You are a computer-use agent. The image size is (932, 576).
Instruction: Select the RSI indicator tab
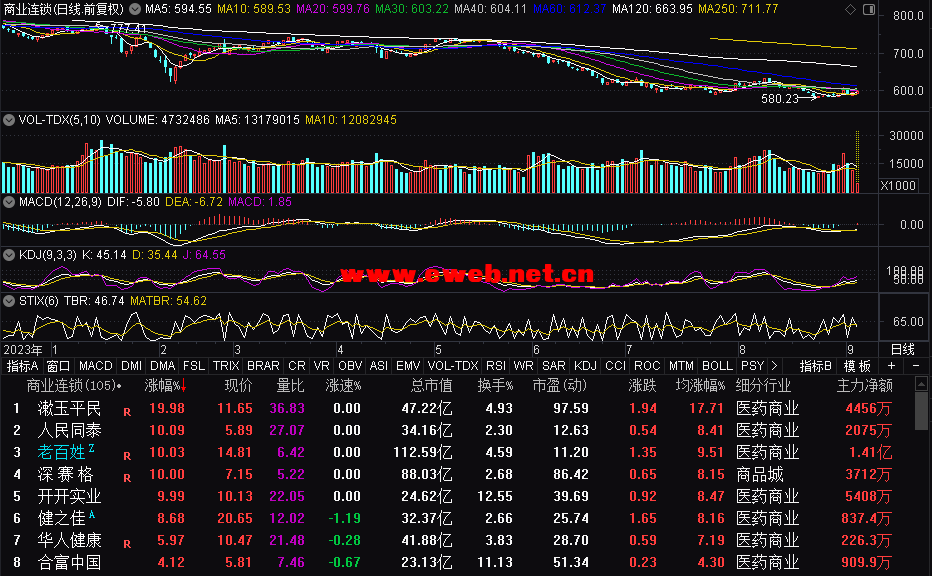pos(496,366)
